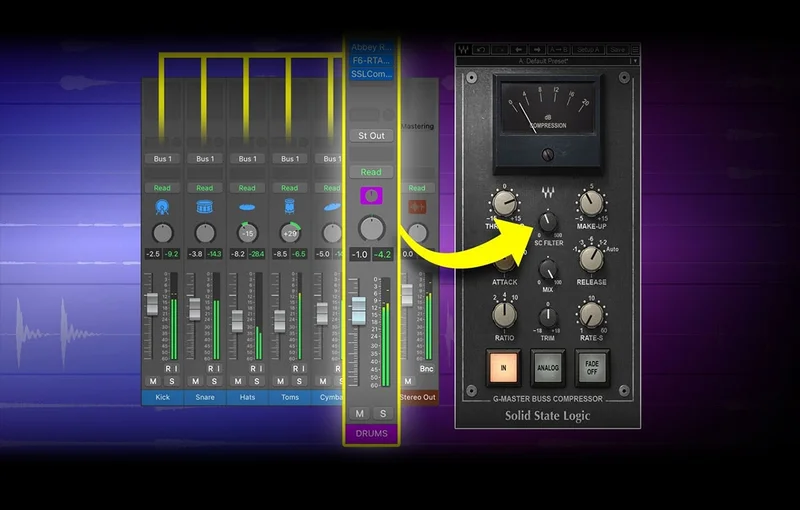
Task: Open the SSLCom... plugin slot
Action: pos(371,74)
